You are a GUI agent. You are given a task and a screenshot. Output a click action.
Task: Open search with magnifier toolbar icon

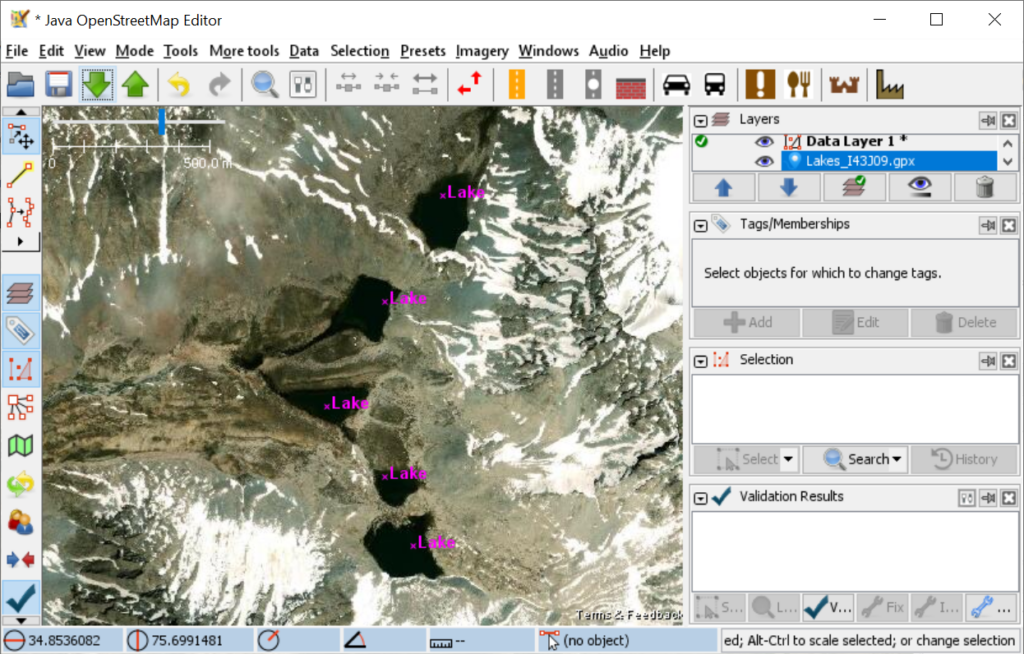coord(264,84)
